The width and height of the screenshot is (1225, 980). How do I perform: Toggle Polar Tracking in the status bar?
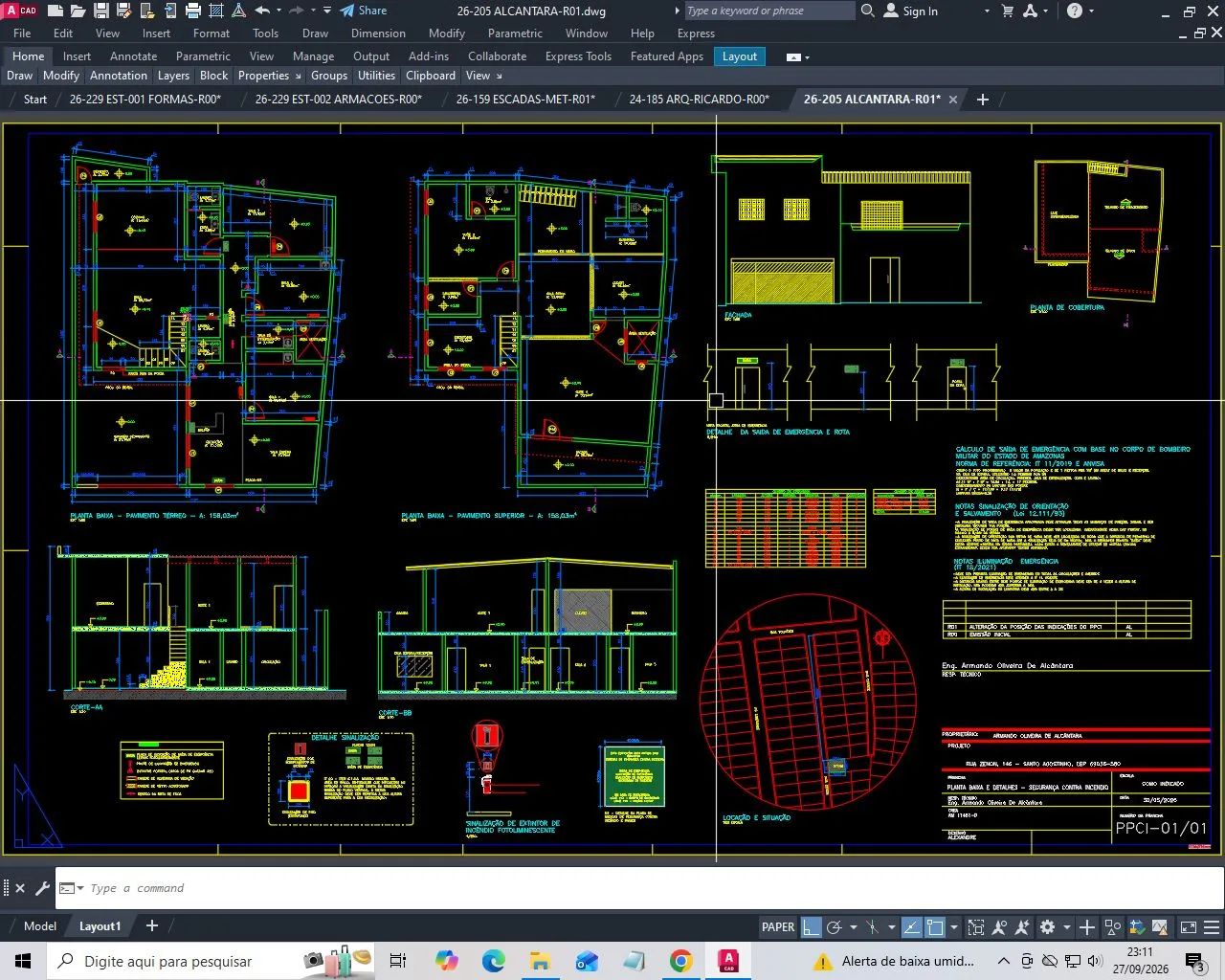834,926
